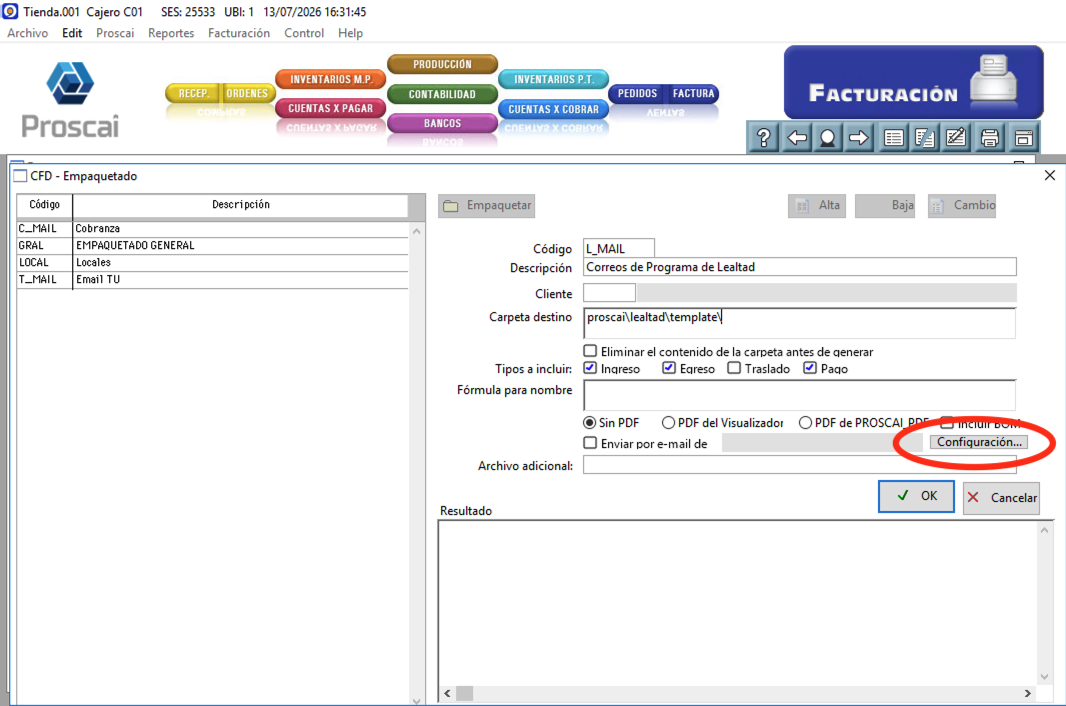Screen dimensions: 1066x706
Task: Confirm with the OK button
Action: click(x=916, y=497)
